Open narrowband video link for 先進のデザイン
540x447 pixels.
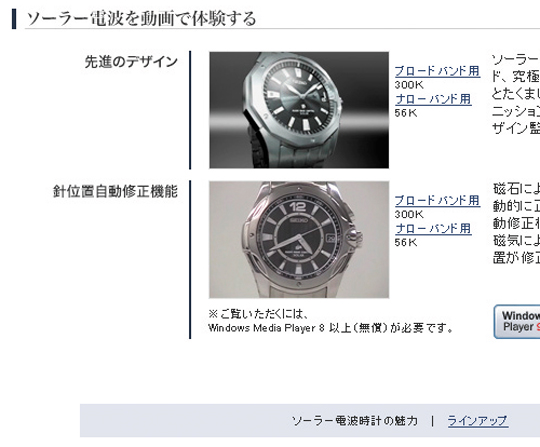(433, 100)
